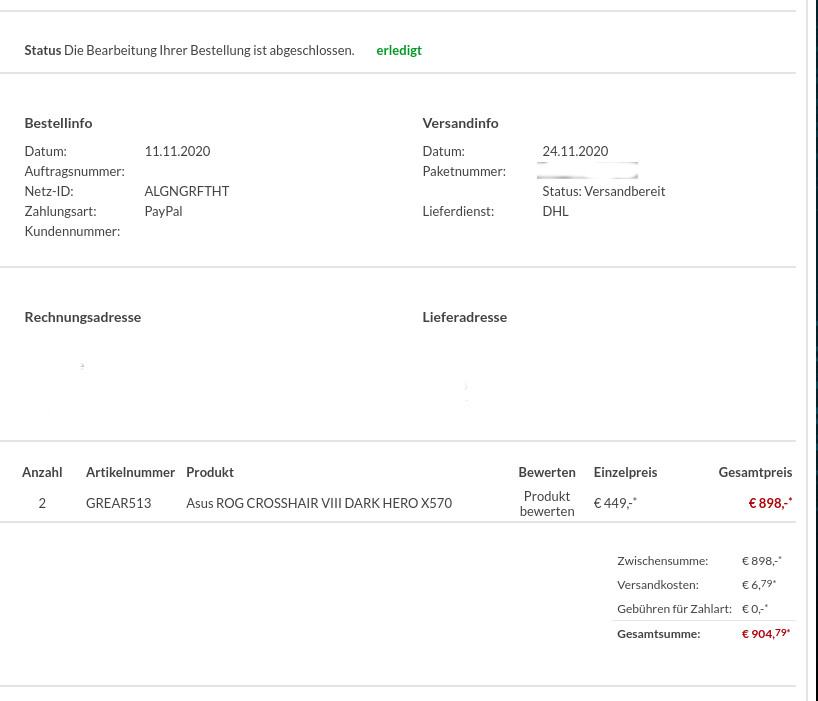Click the Versandkosten amount € 6,79
This screenshot has height=701, width=818.
point(758,584)
